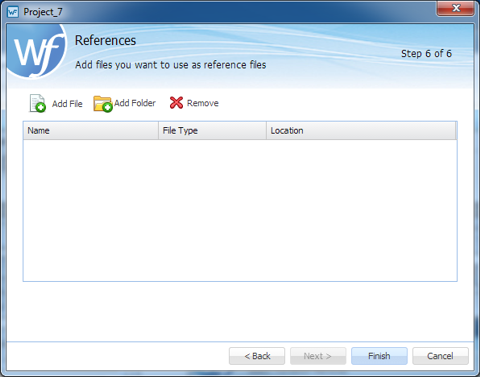Sort list by Name column header
The height and width of the screenshot is (377, 480).
tap(91, 131)
